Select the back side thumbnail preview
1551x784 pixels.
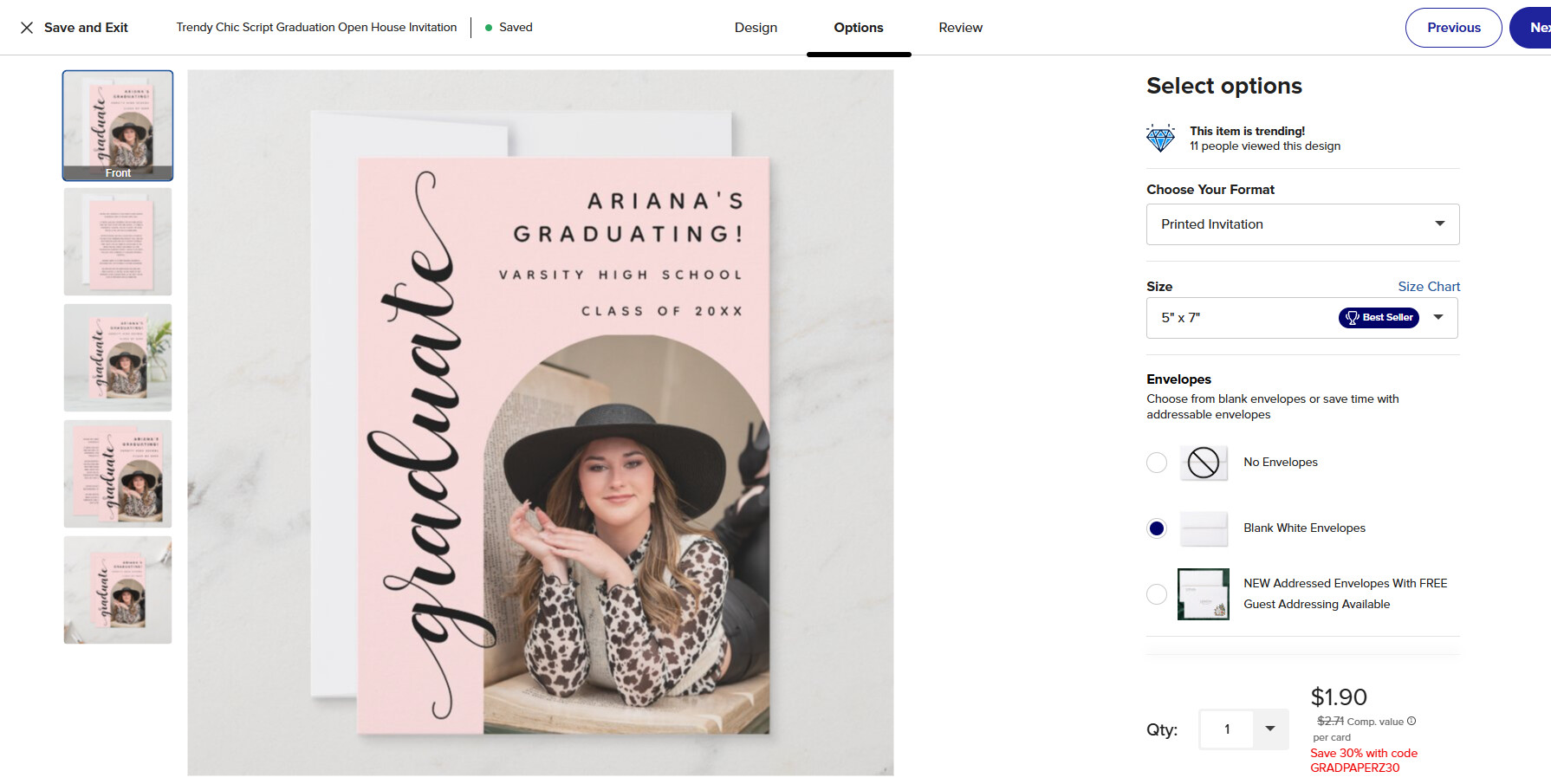click(x=118, y=242)
